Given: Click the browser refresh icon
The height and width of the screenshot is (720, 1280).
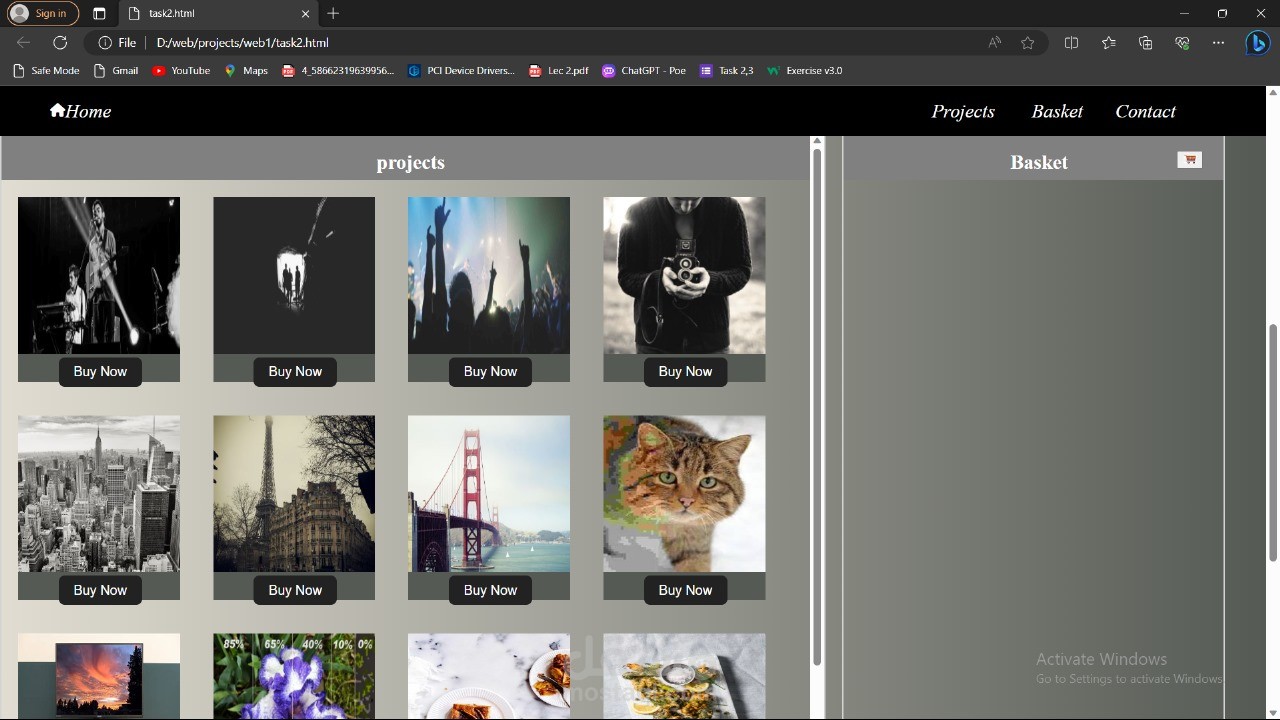Looking at the screenshot, I should click(x=60, y=43).
